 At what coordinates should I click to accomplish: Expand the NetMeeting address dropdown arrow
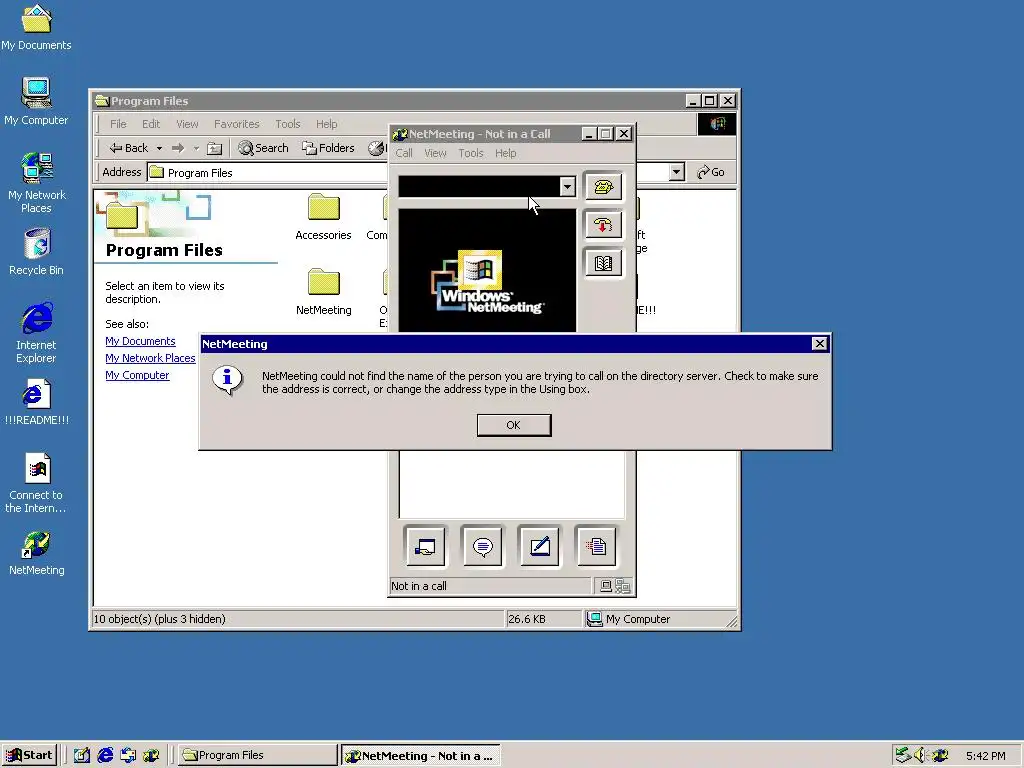coord(567,187)
